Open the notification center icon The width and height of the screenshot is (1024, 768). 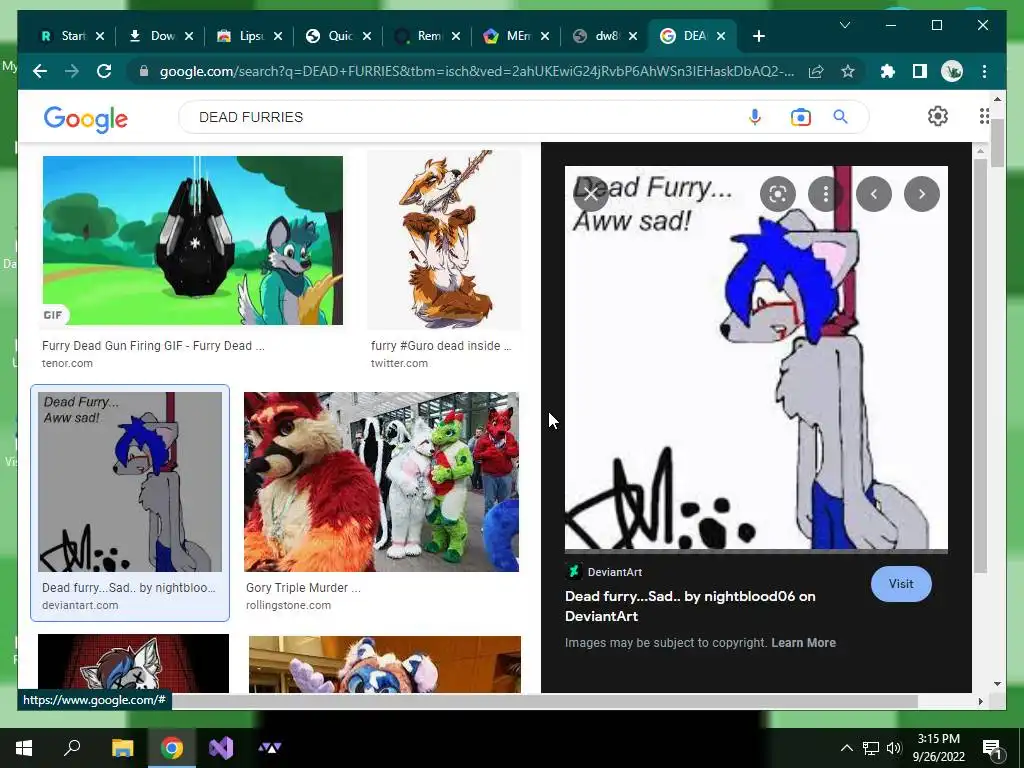pyautogui.click(x=992, y=749)
